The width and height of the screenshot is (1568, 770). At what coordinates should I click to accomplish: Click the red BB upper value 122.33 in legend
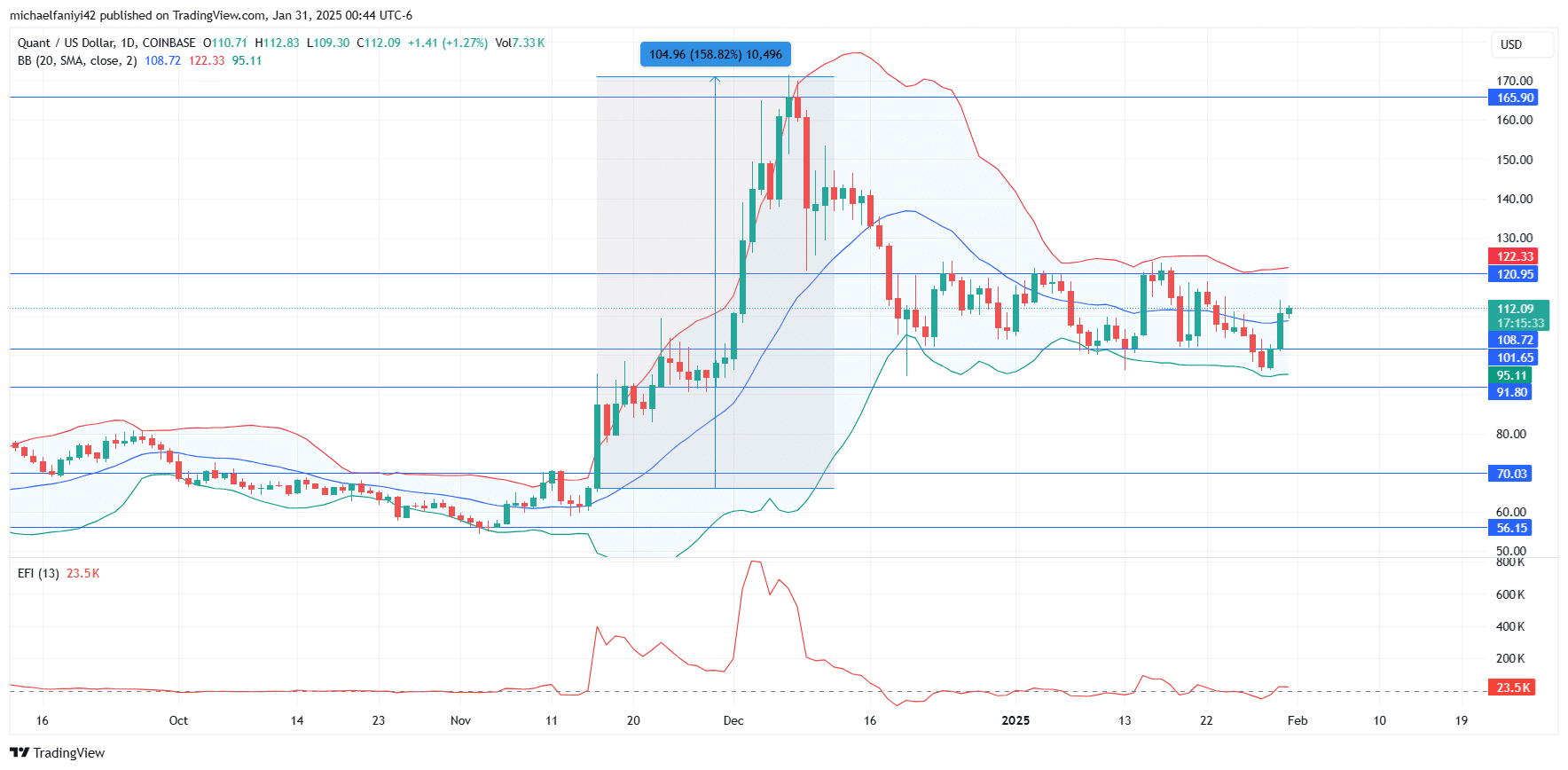pos(207,60)
